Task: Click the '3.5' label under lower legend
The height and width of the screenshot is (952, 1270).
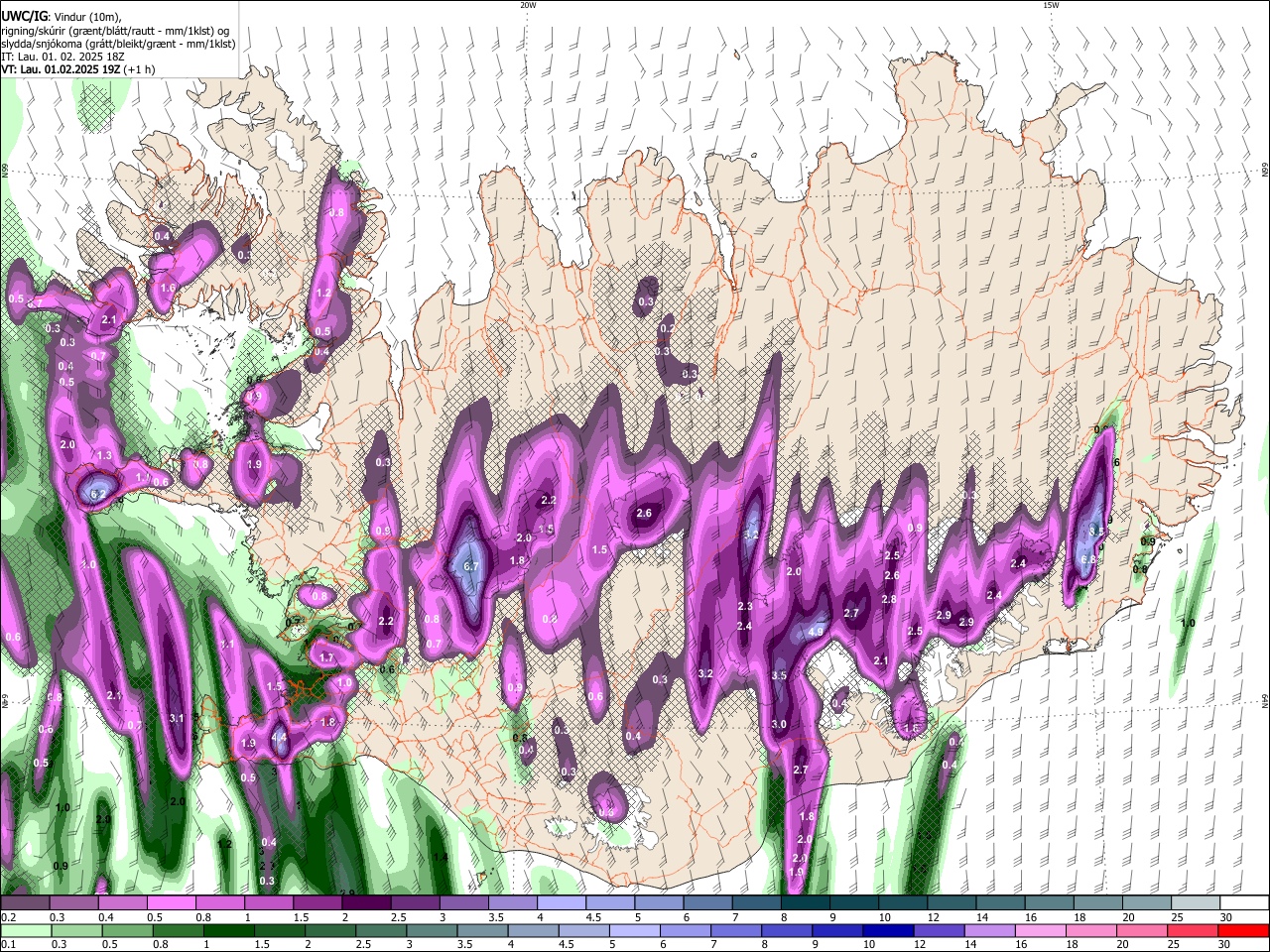Action: (x=464, y=944)
